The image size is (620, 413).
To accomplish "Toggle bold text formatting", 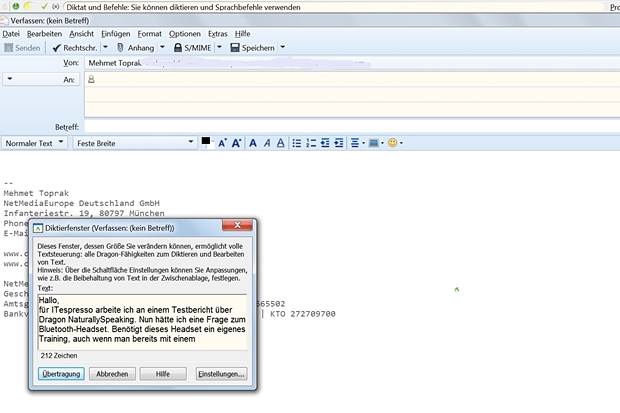I will click(253, 143).
